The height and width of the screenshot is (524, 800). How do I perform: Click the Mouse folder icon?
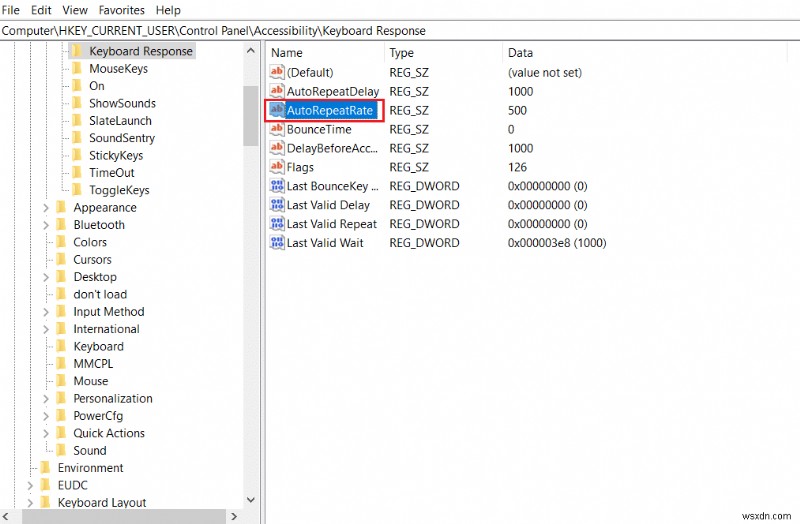pos(61,380)
